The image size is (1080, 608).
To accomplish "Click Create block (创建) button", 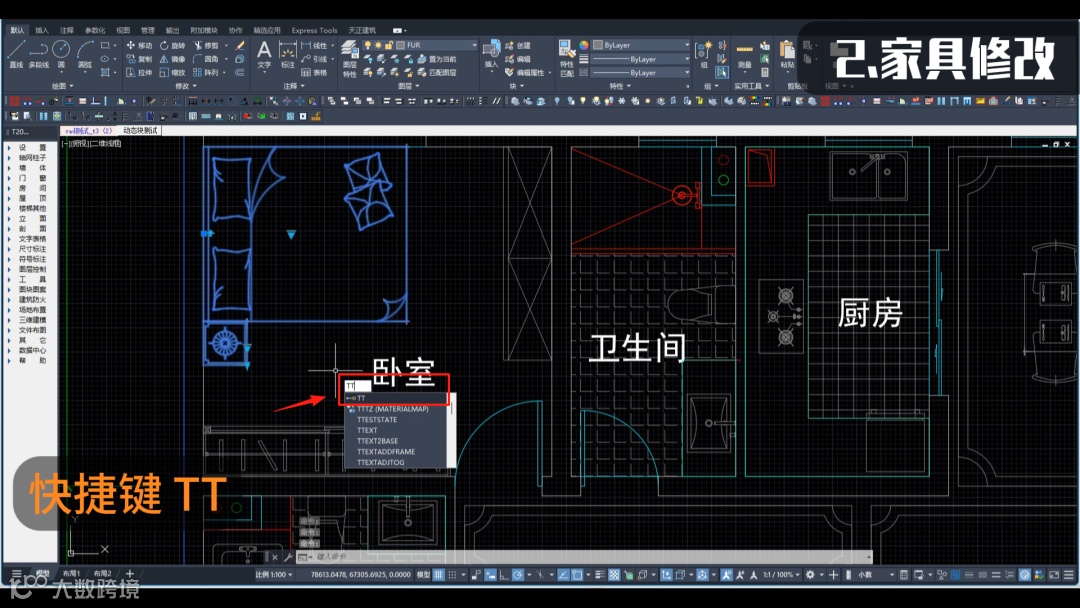I will [518, 45].
